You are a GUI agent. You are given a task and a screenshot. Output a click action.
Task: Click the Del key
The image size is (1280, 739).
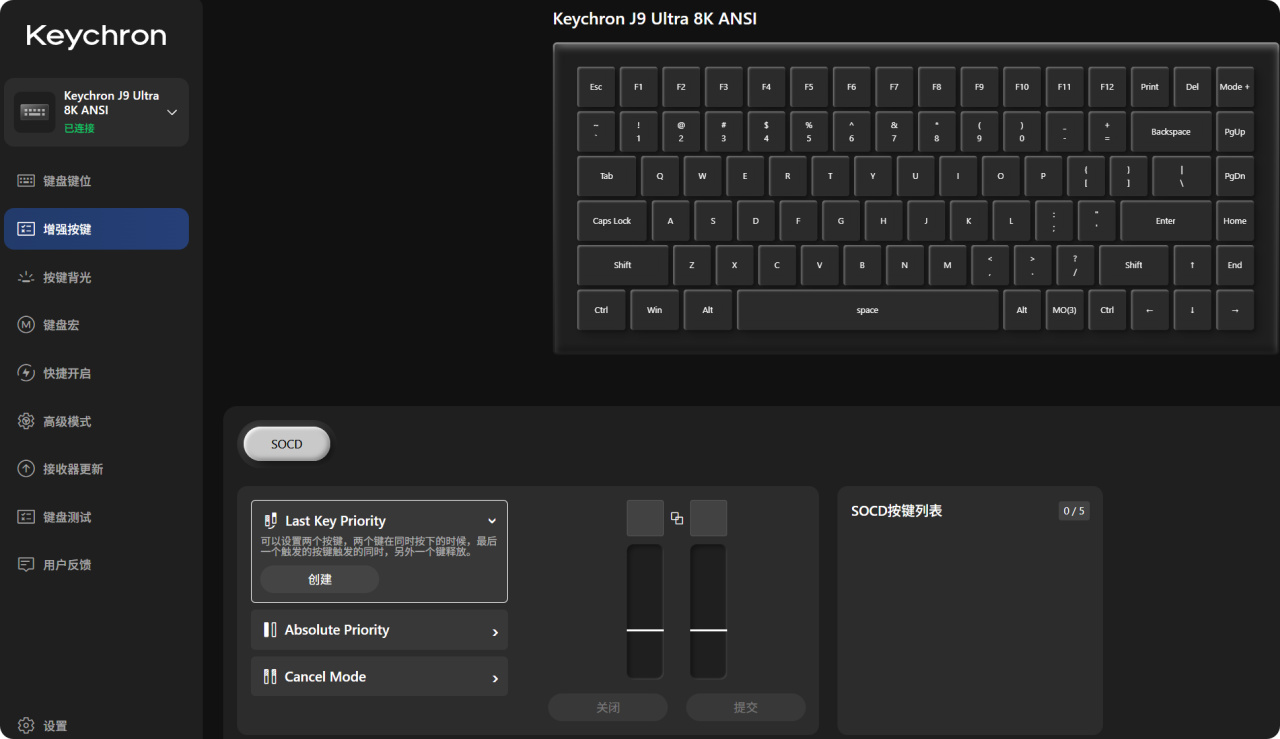1192,87
